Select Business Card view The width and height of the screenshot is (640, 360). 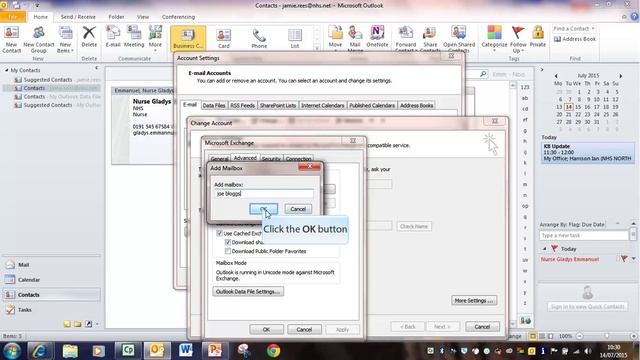188,38
